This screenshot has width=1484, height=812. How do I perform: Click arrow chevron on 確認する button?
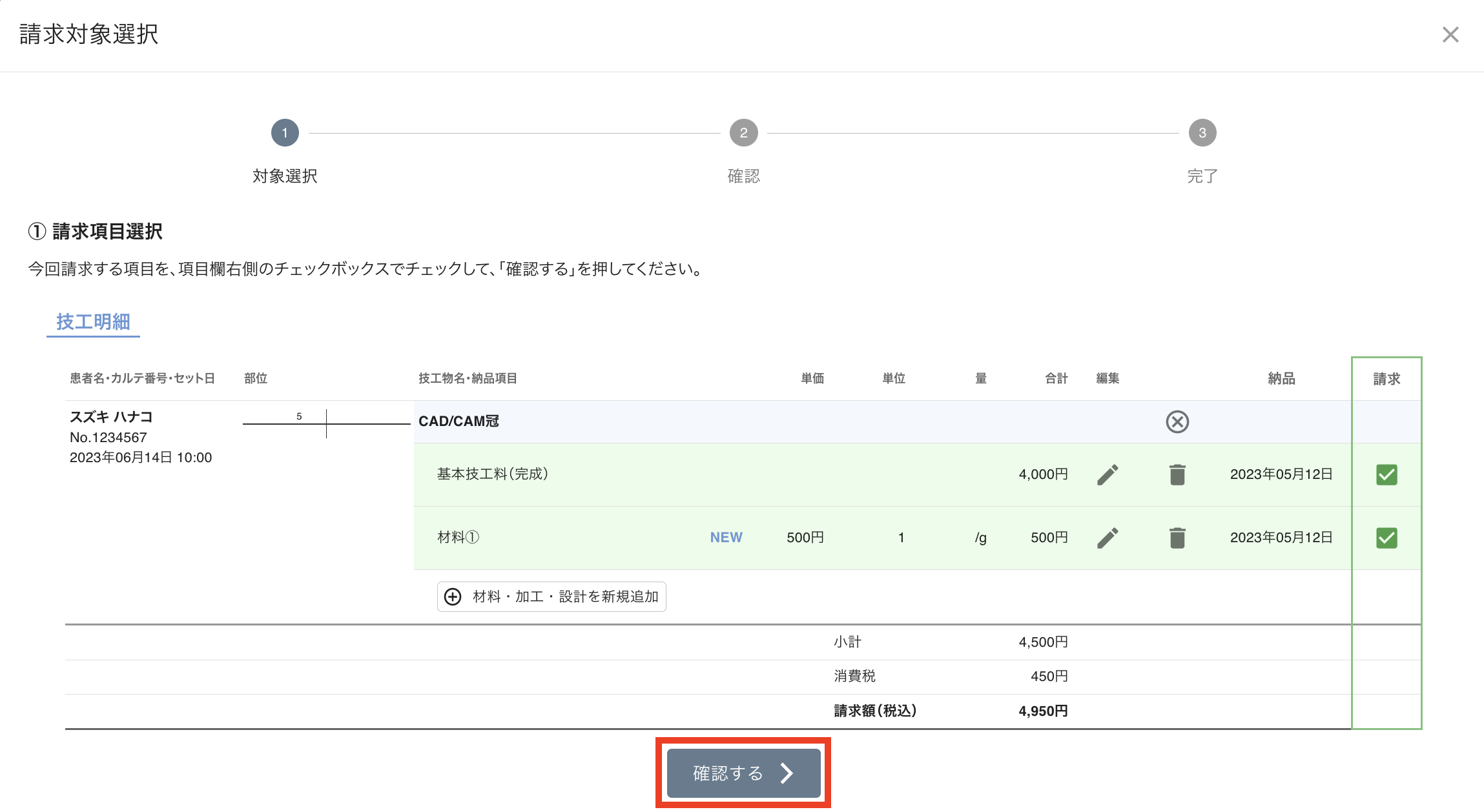[x=787, y=773]
